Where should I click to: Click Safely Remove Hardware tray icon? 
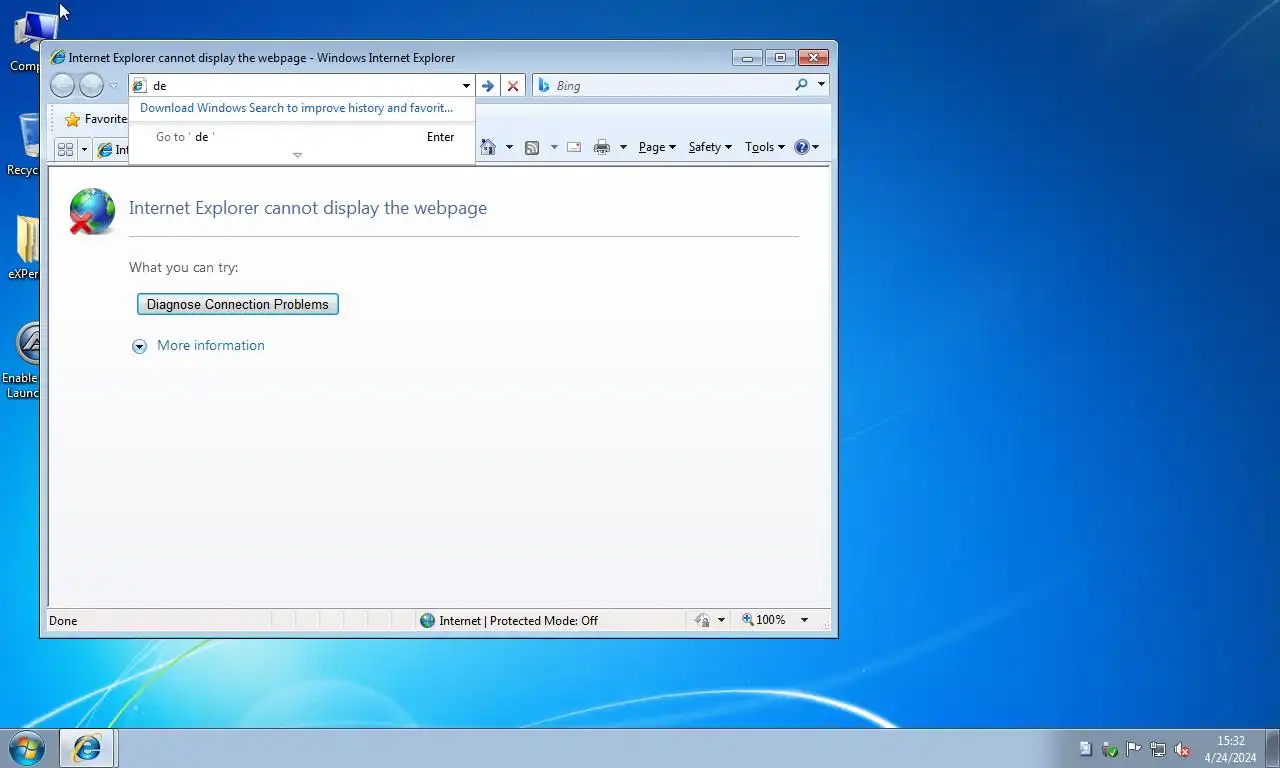(x=1110, y=749)
